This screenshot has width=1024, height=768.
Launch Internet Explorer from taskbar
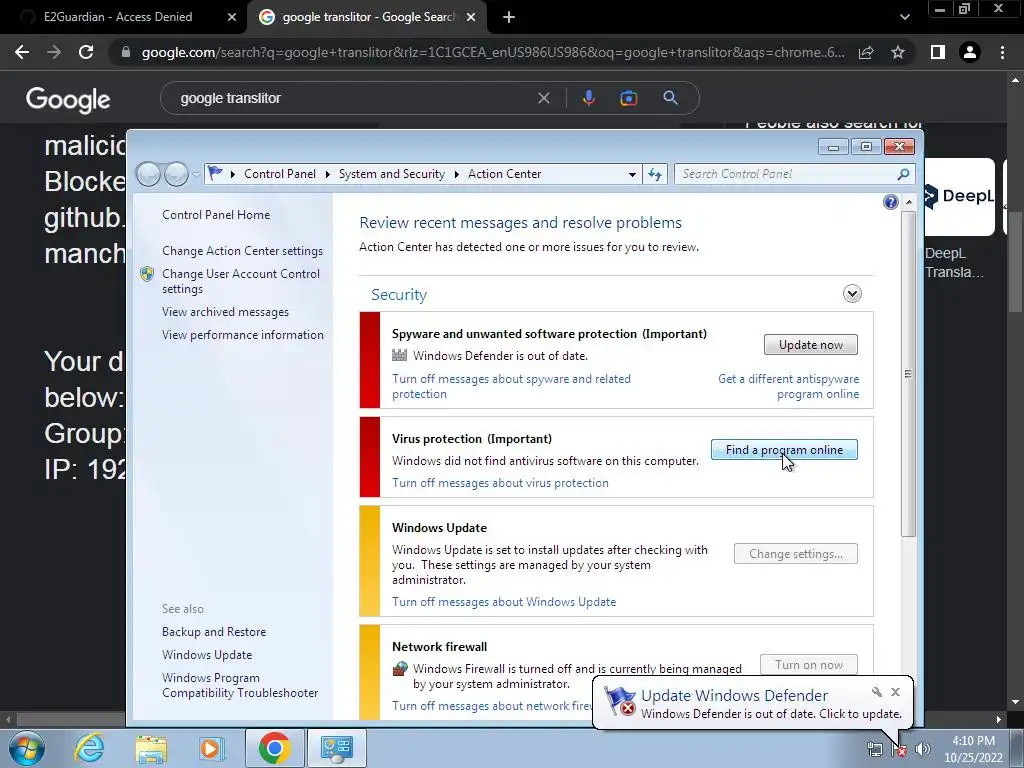tap(89, 748)
